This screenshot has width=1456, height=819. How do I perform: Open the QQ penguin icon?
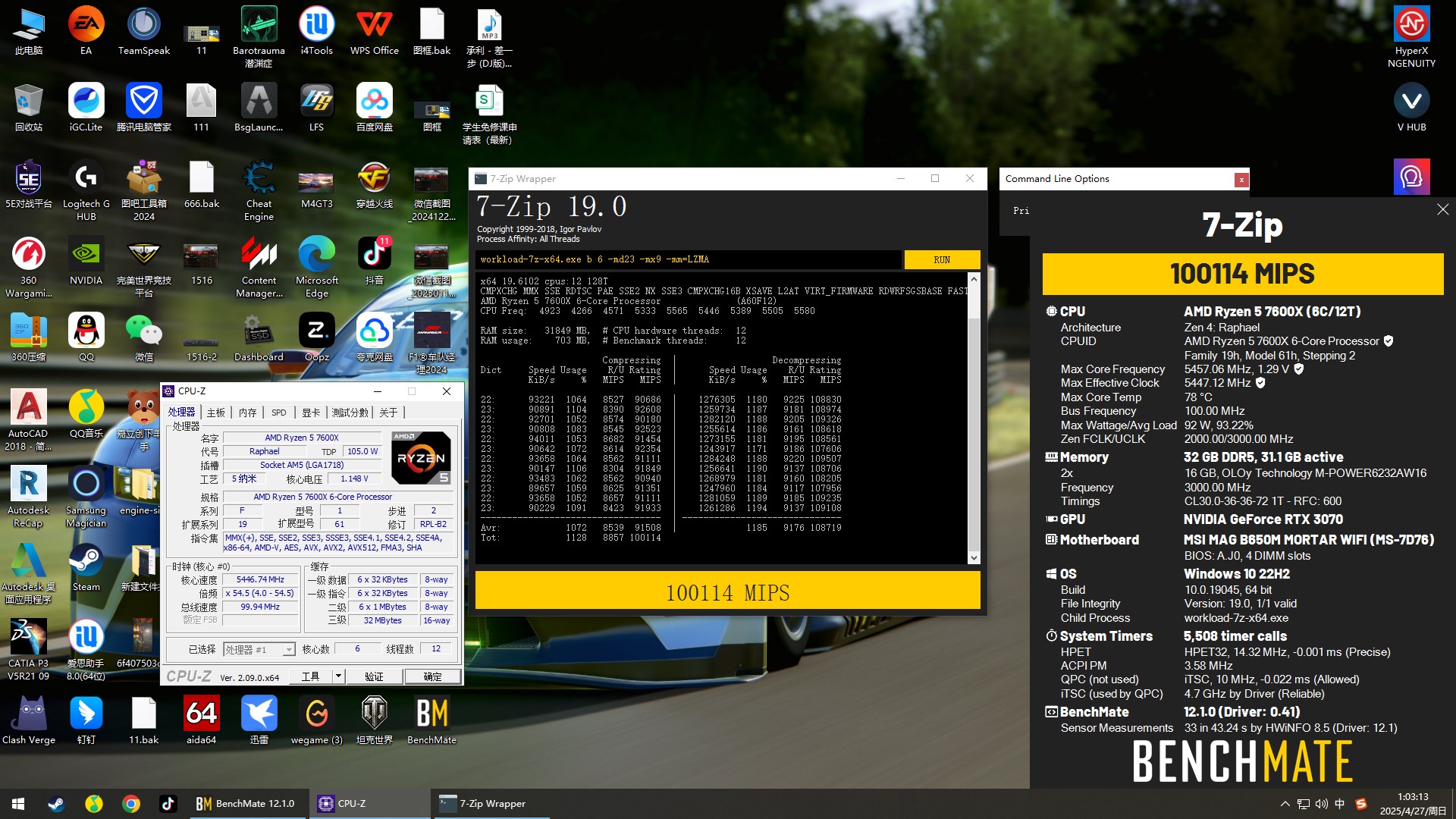click(x=86, y=337)
